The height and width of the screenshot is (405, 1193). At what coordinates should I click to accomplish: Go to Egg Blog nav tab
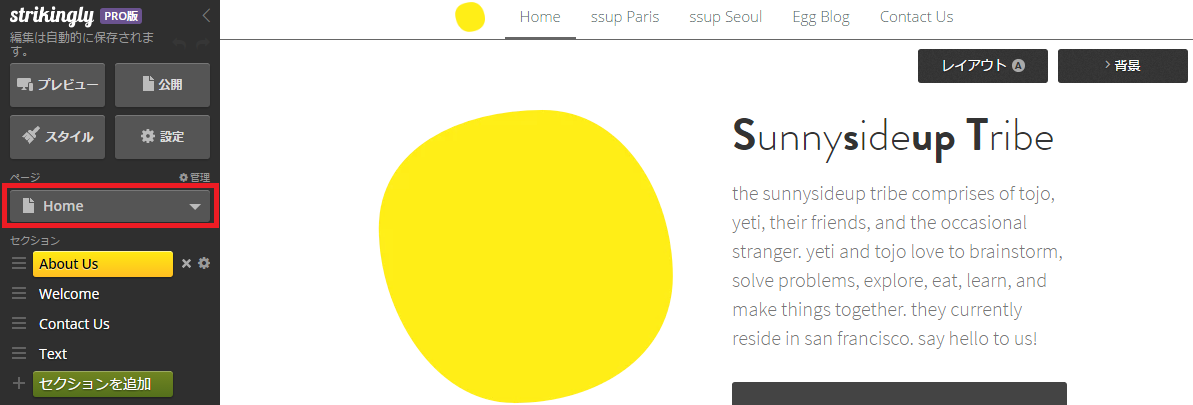[x=821, y=17]
